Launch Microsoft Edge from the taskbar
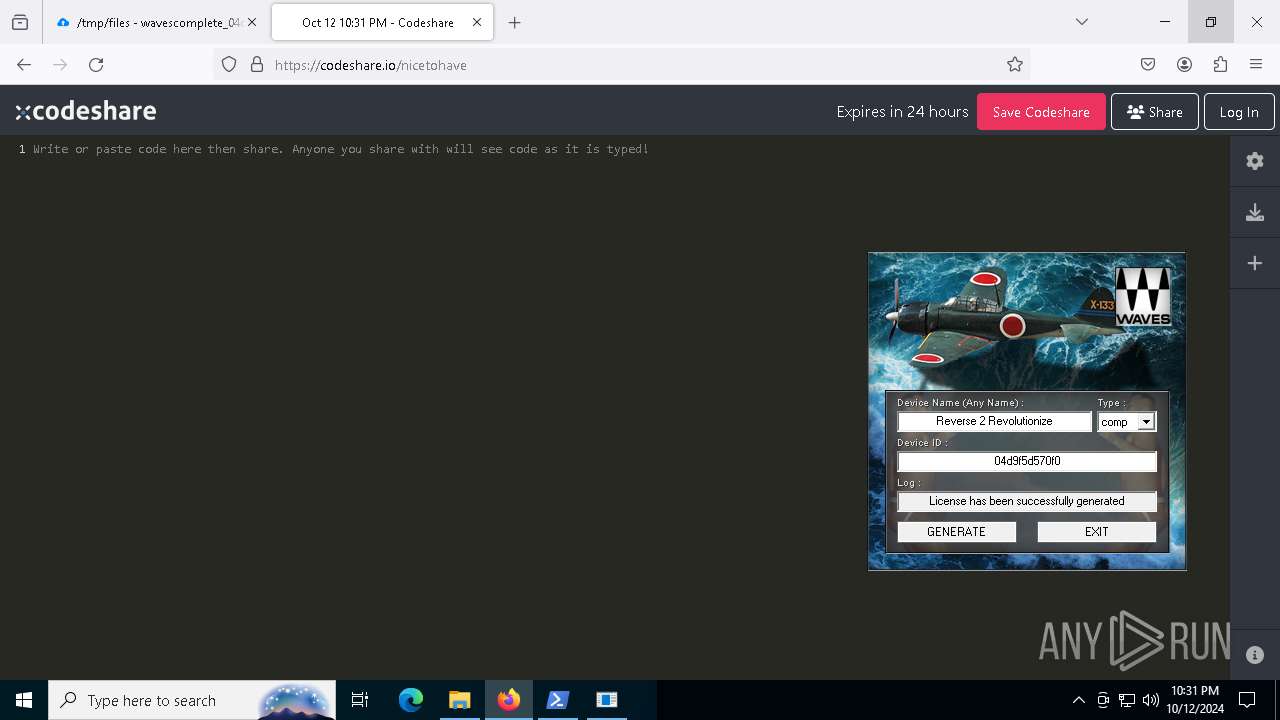This screenshot has height=720, width=1280. tap(411, 700)
